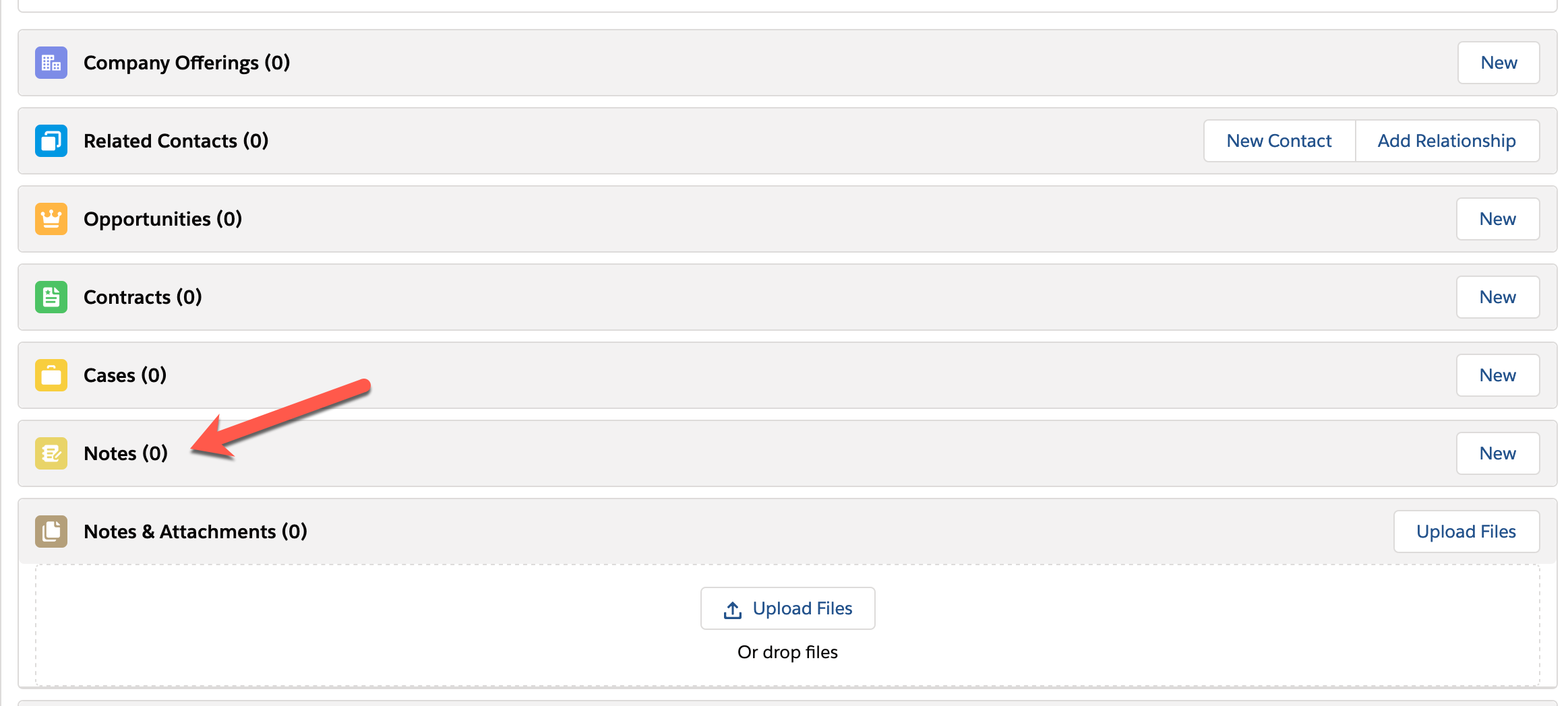Click the centered Upload Files button
Image resolution: width=1568 pixels, height=706 pixels.
click(787, 608)
